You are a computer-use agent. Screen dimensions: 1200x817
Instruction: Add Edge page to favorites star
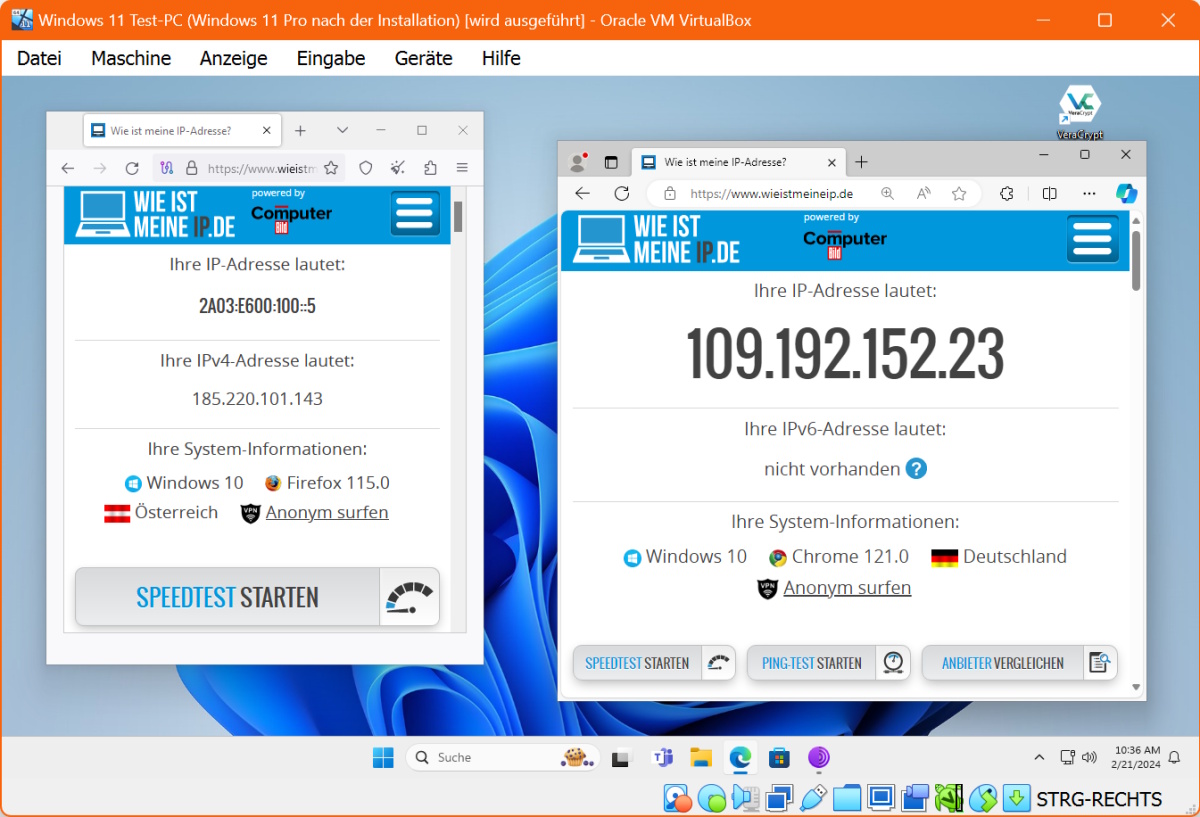(x=959, y=193)
